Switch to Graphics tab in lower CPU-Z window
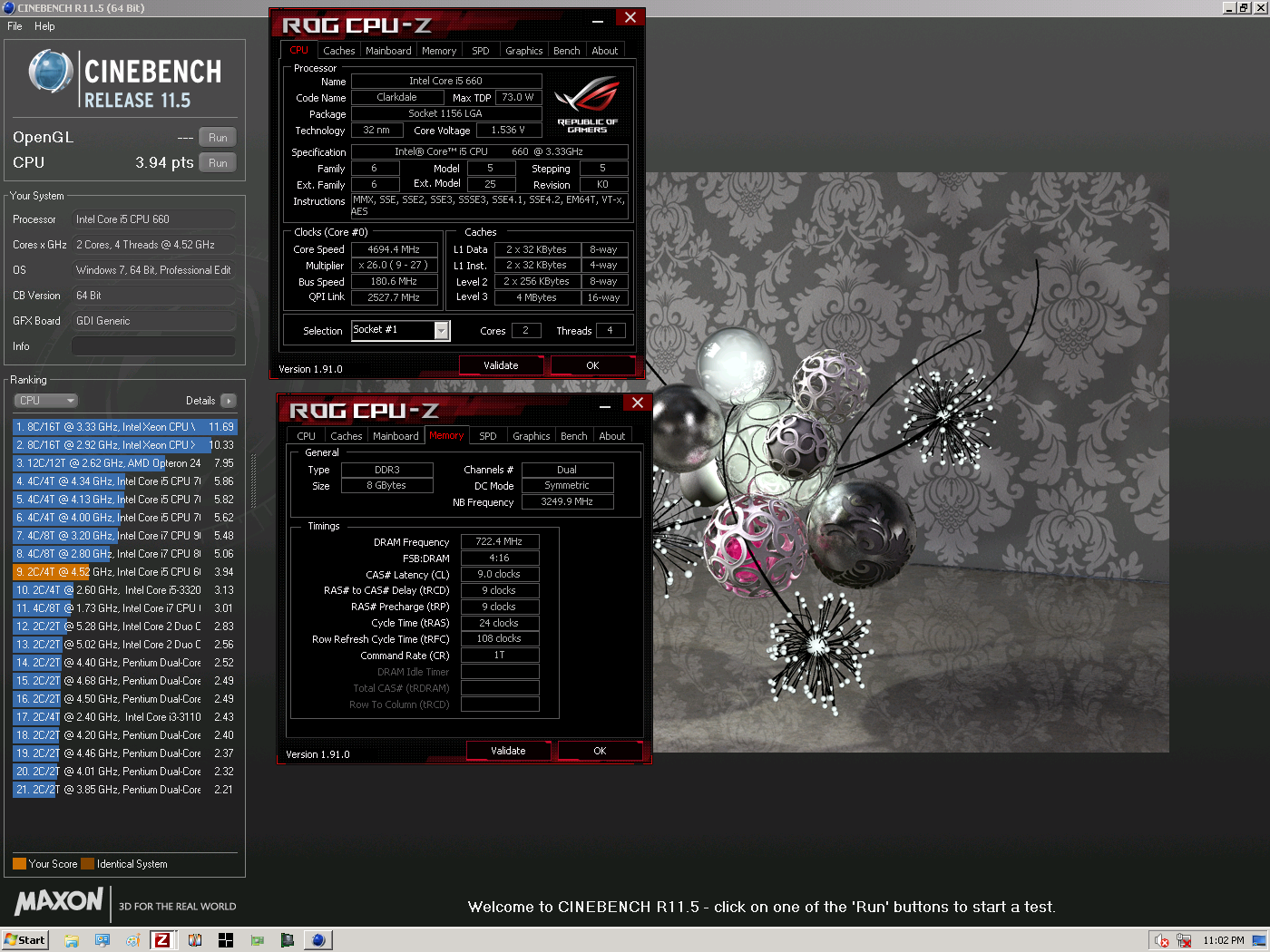This screenshot has height=952, width=1270. coord(532,436)
